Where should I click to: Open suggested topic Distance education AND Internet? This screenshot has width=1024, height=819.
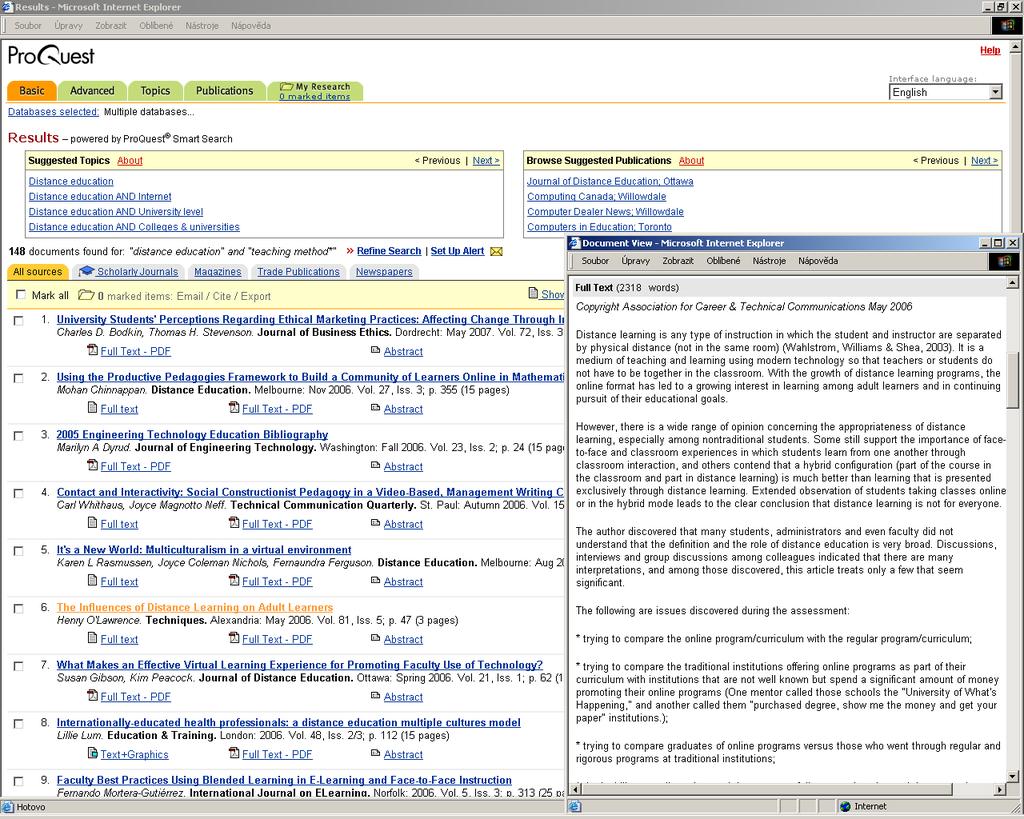click(100, 197)
